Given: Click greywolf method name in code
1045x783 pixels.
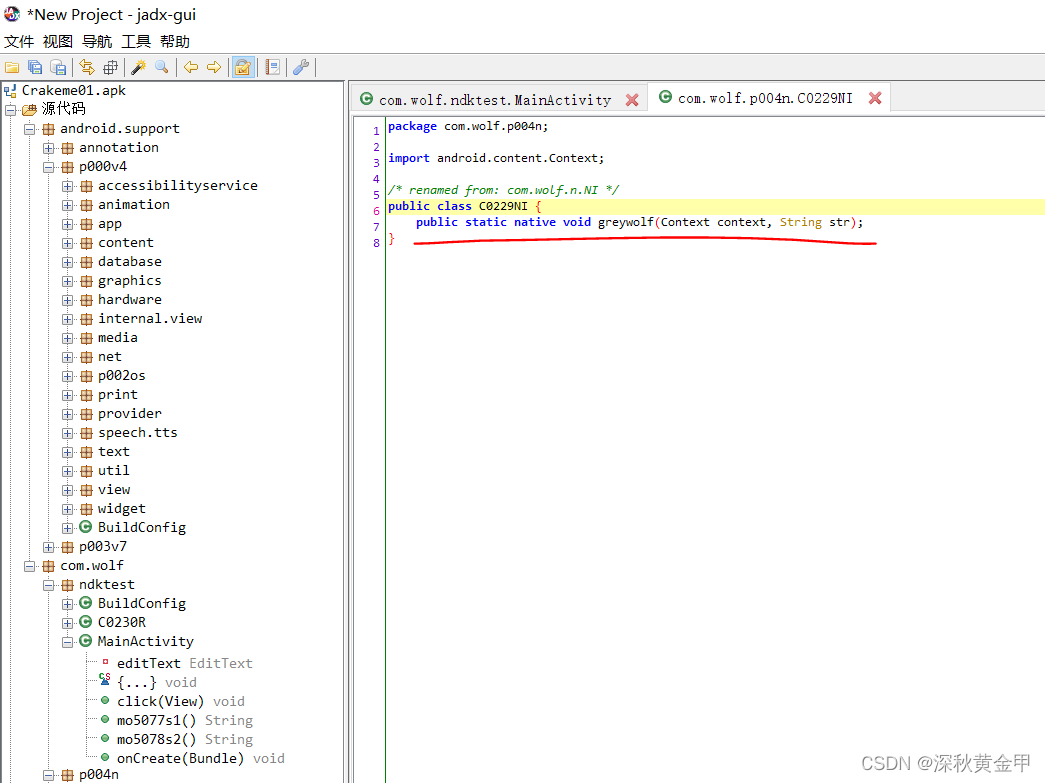Looking at the screenshot, I should click(x=626, y=223).
